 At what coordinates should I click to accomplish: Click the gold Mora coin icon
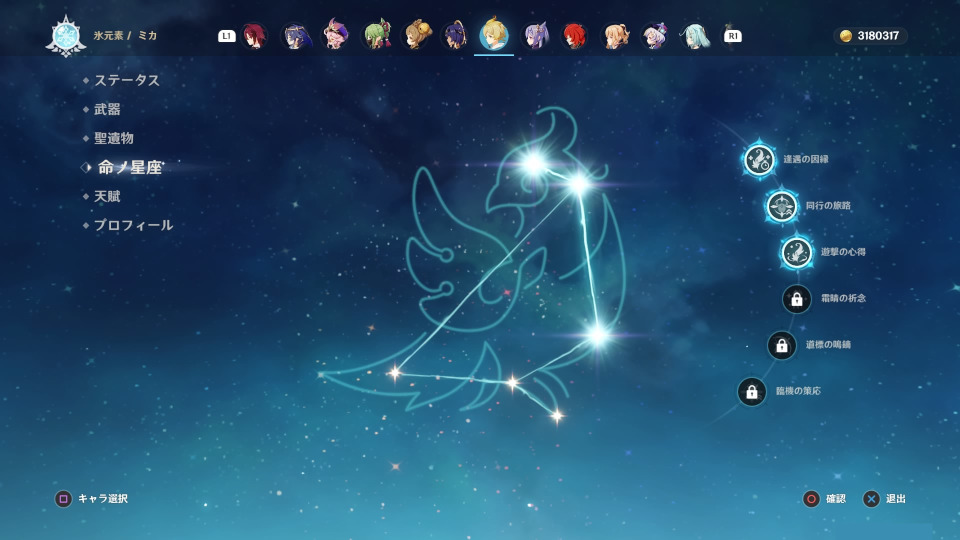click(846, 36)
